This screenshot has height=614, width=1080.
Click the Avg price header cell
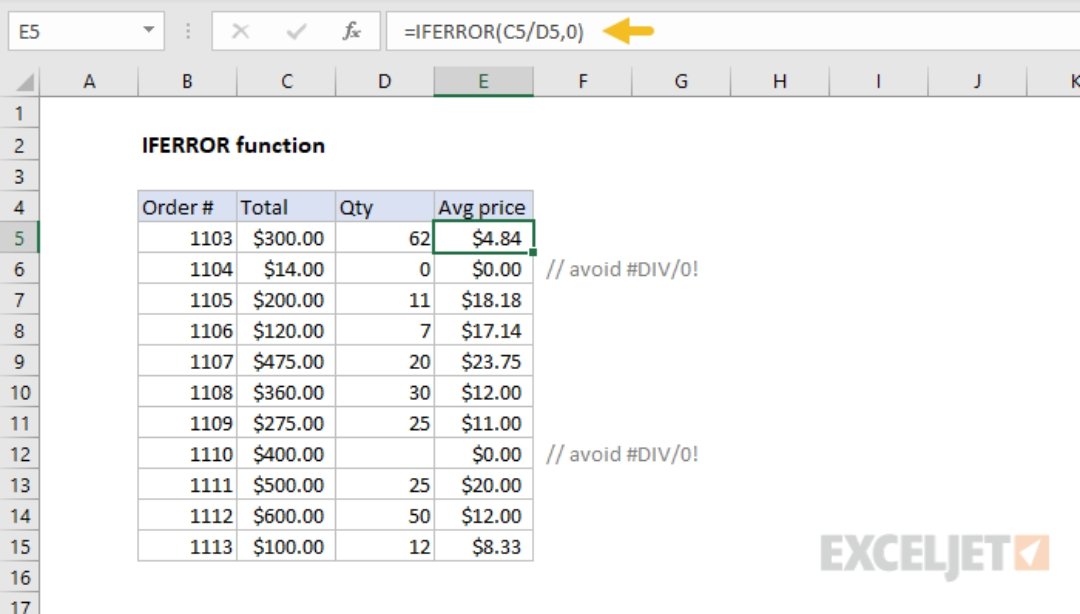483,207
